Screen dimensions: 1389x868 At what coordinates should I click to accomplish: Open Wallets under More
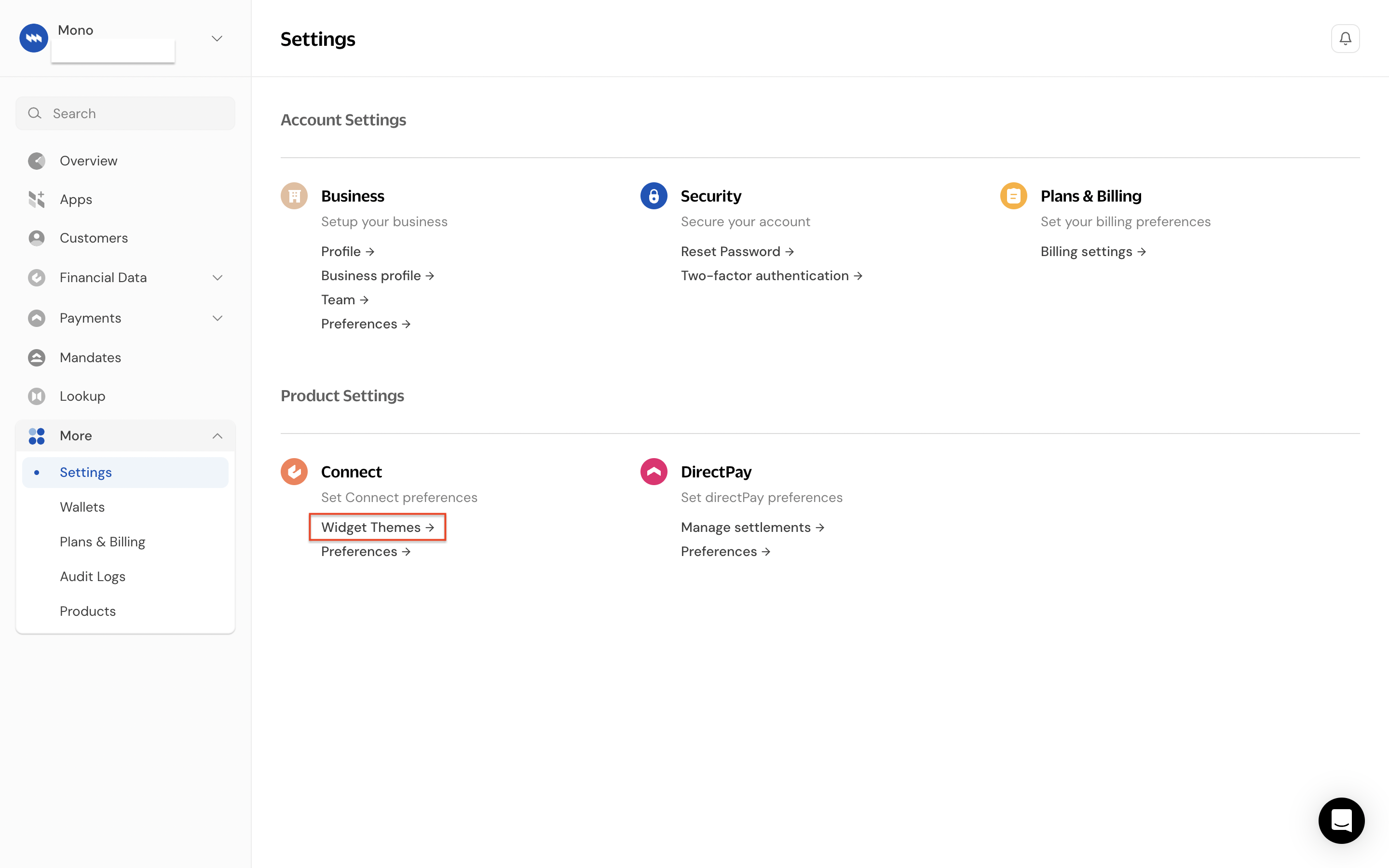[x=82, y=507]
